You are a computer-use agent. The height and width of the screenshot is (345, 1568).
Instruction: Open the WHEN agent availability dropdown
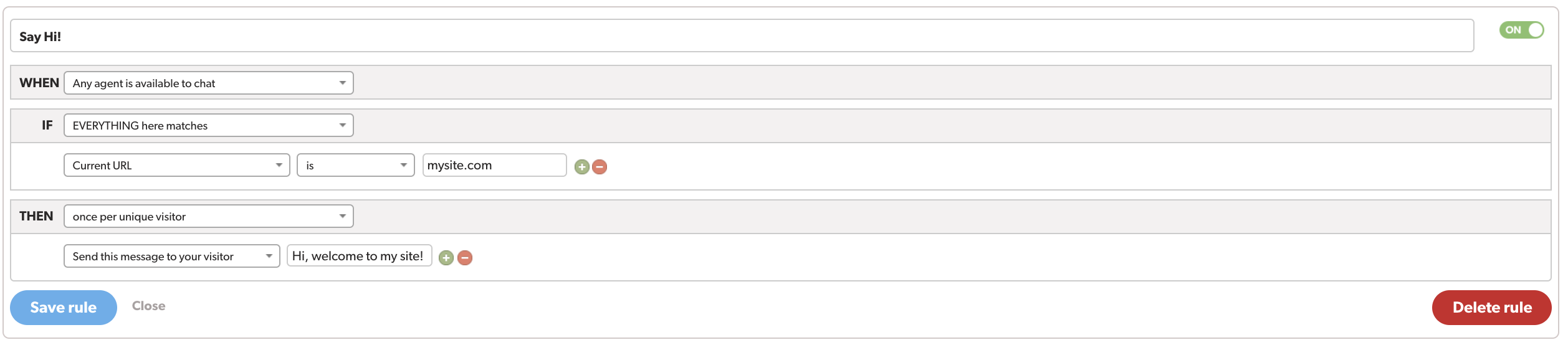(x=209, y=83)
